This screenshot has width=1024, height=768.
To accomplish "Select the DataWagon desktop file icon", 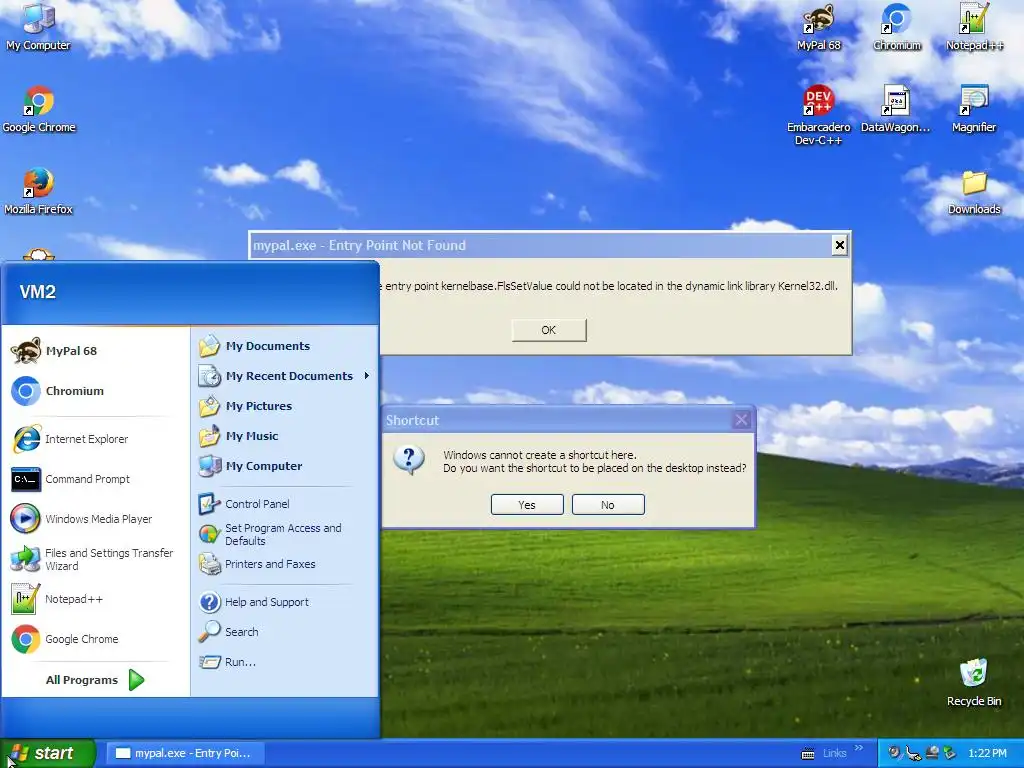I will coord(895,109).
